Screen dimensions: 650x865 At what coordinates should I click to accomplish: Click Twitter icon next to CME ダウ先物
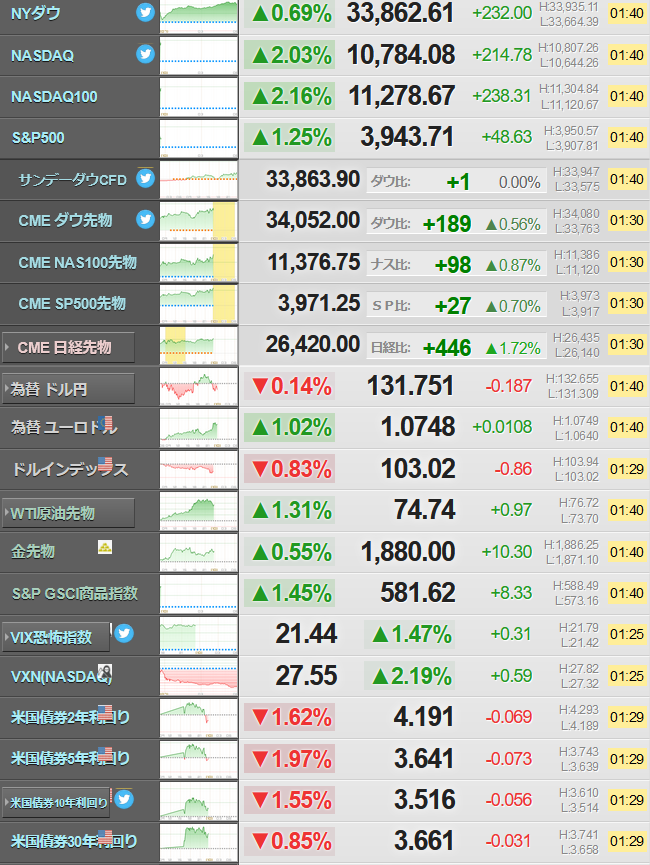[145, 220]
